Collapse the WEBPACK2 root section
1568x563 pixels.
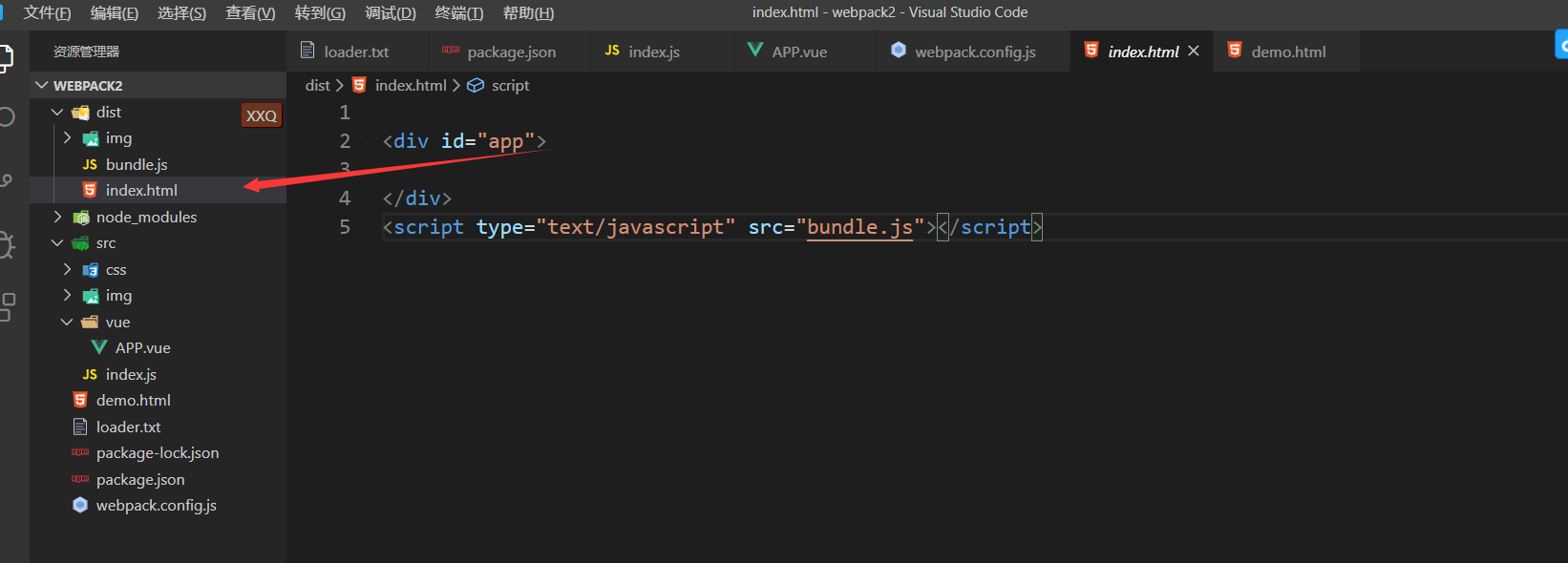[x=42, y=85]
